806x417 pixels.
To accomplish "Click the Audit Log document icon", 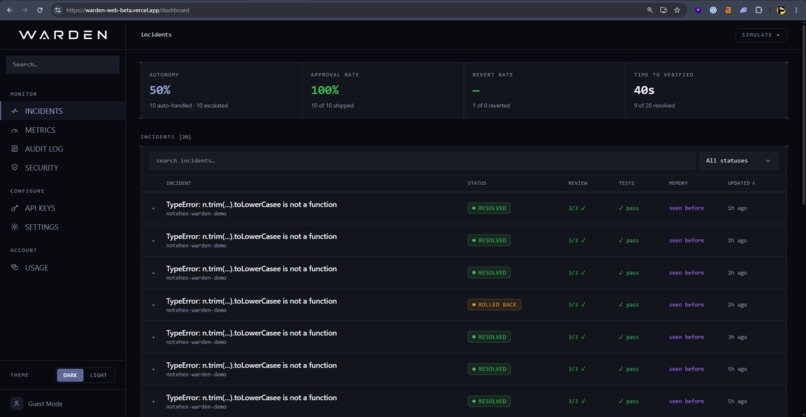I will coord(14,149).
